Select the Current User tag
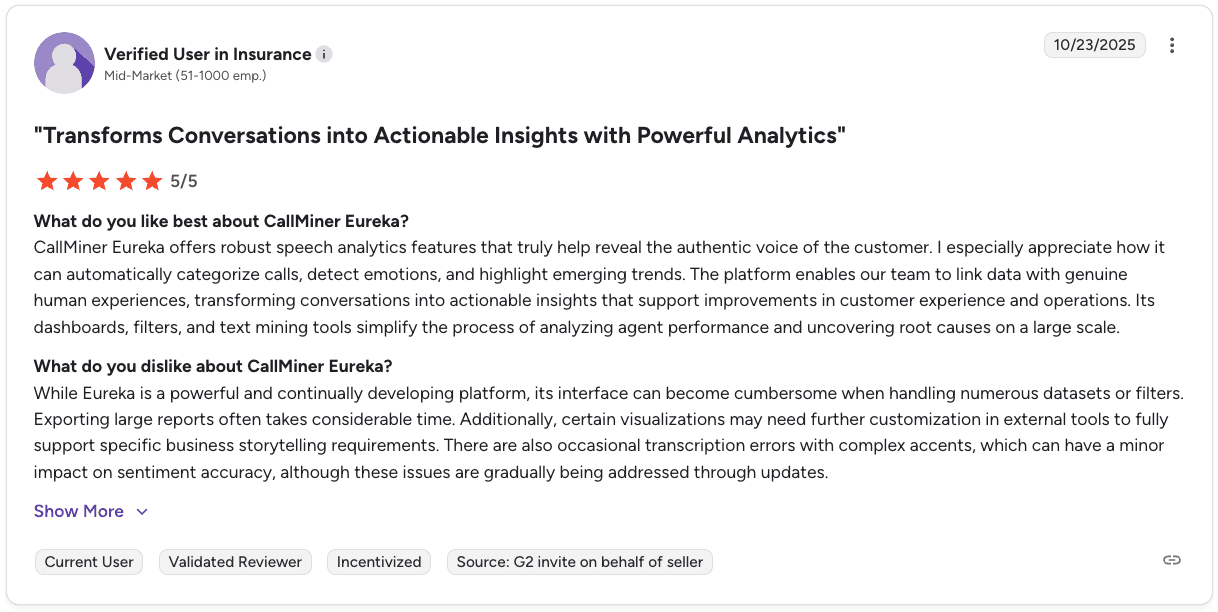This screenshot has width=1218, height=612. [x=89, y=562]
